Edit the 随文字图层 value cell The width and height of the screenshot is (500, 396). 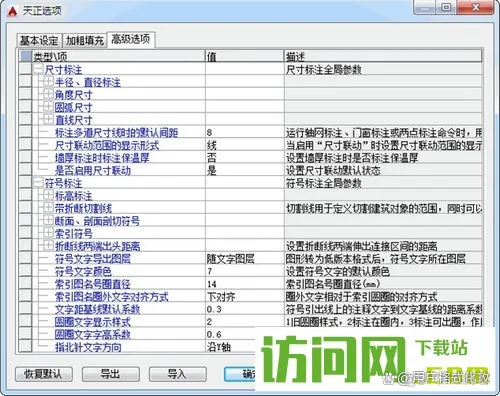[245, 259]
